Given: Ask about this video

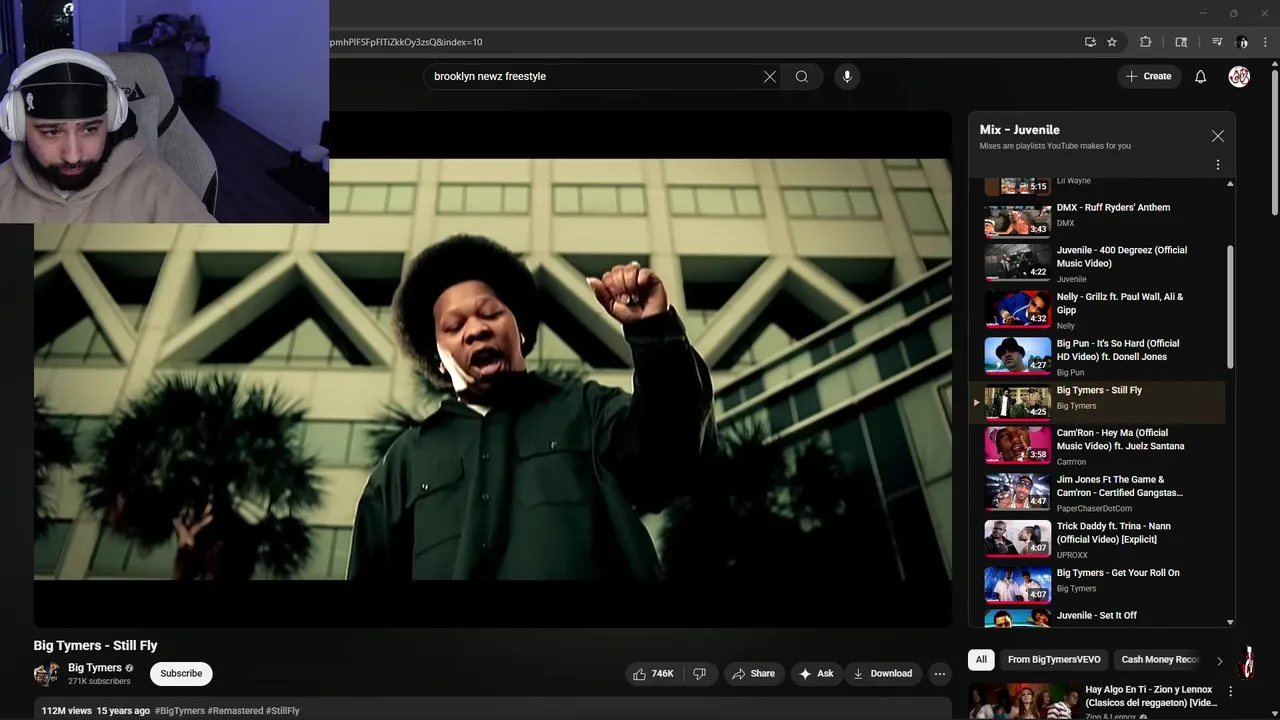Looking at the screenshot, I should tap(816, 674).
